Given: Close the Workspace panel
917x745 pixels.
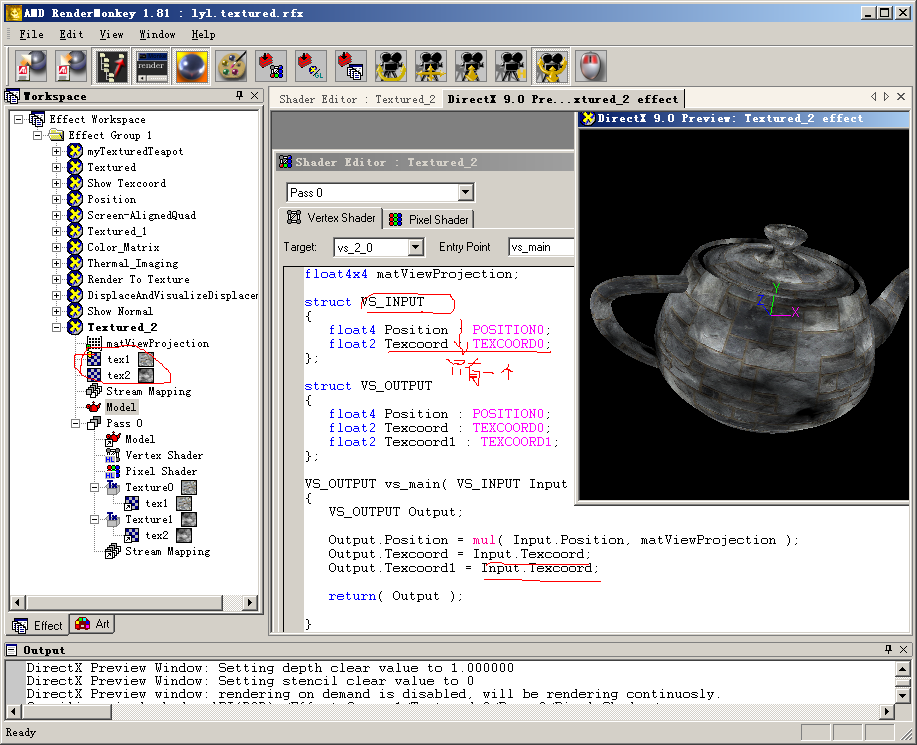Looking at the screenshot, I should pyautogui.click(x=254, y=95).
